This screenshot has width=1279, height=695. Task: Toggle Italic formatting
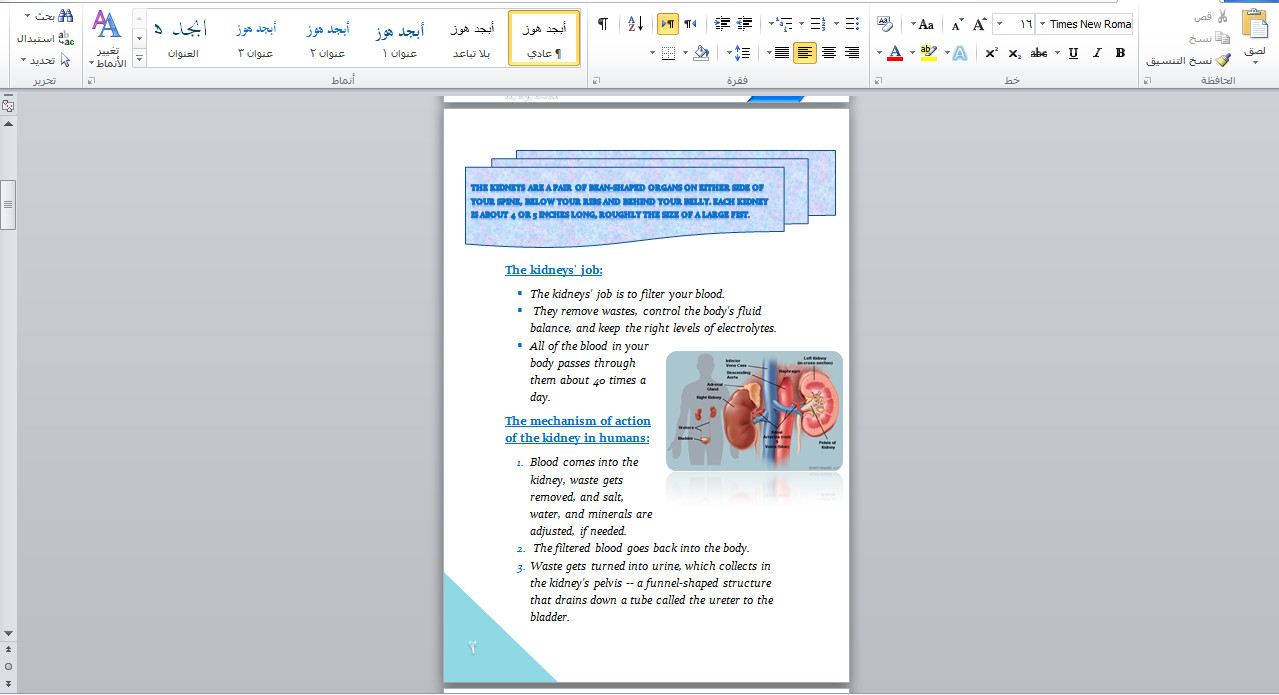tap(1096, 53)
